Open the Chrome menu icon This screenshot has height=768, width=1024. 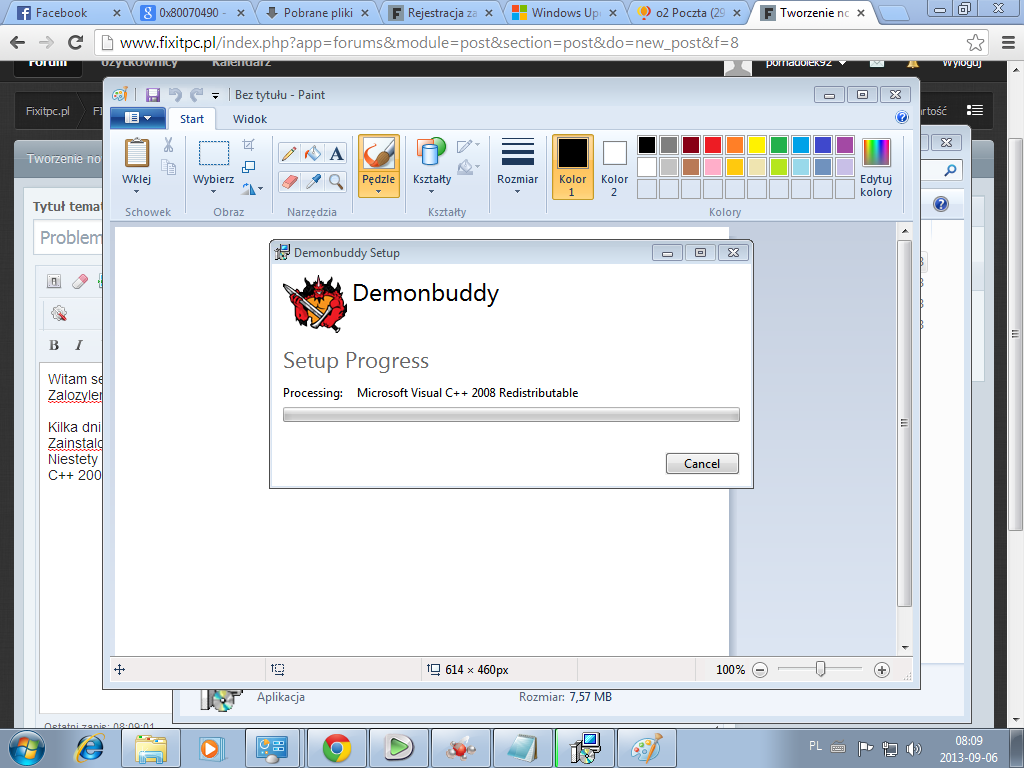pos(1008,43)
